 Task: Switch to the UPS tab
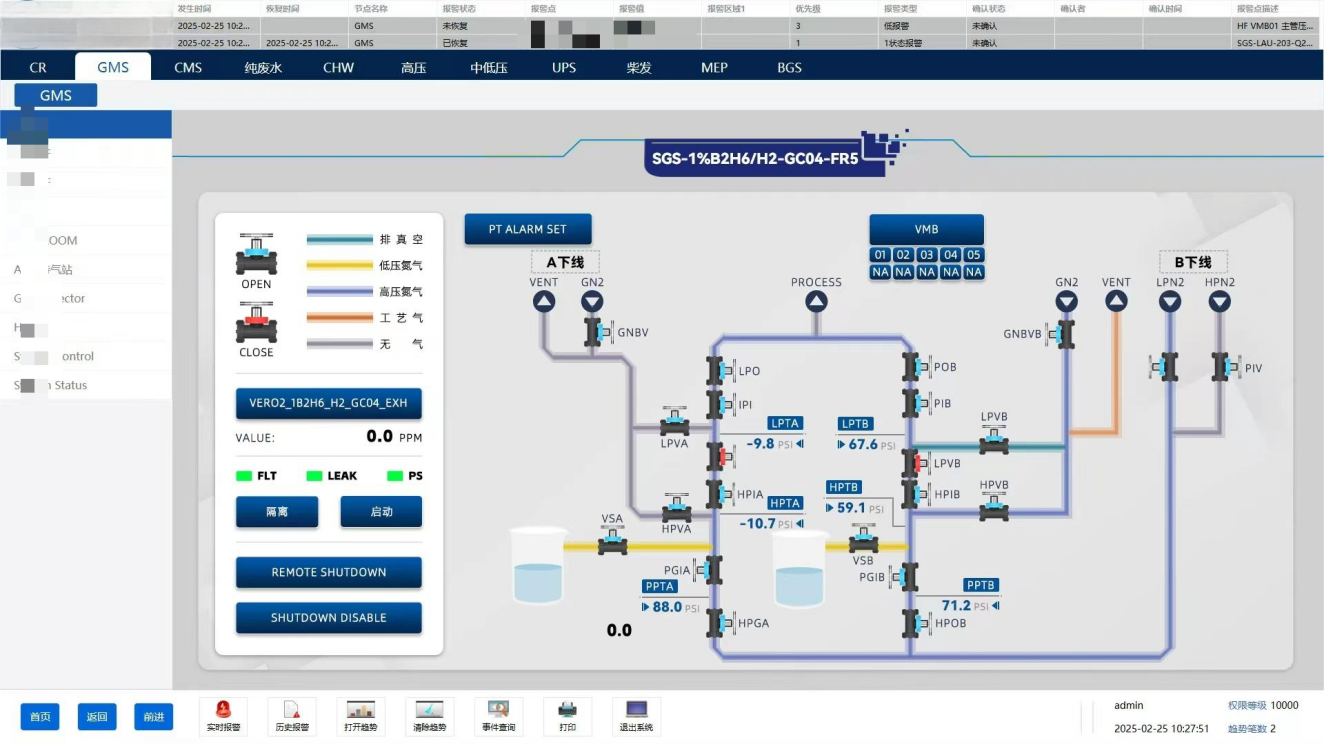564,67
